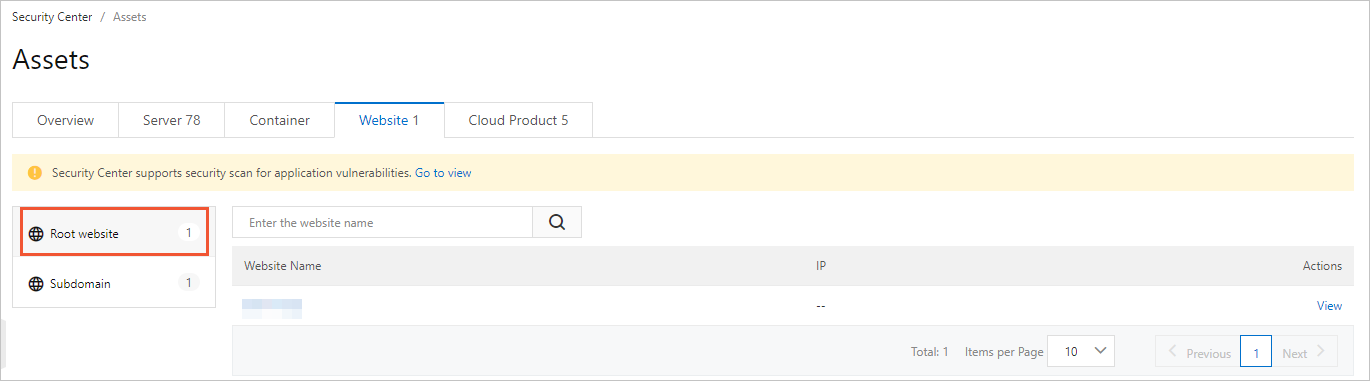Switch to the Overview tab

tap(65, 120)
